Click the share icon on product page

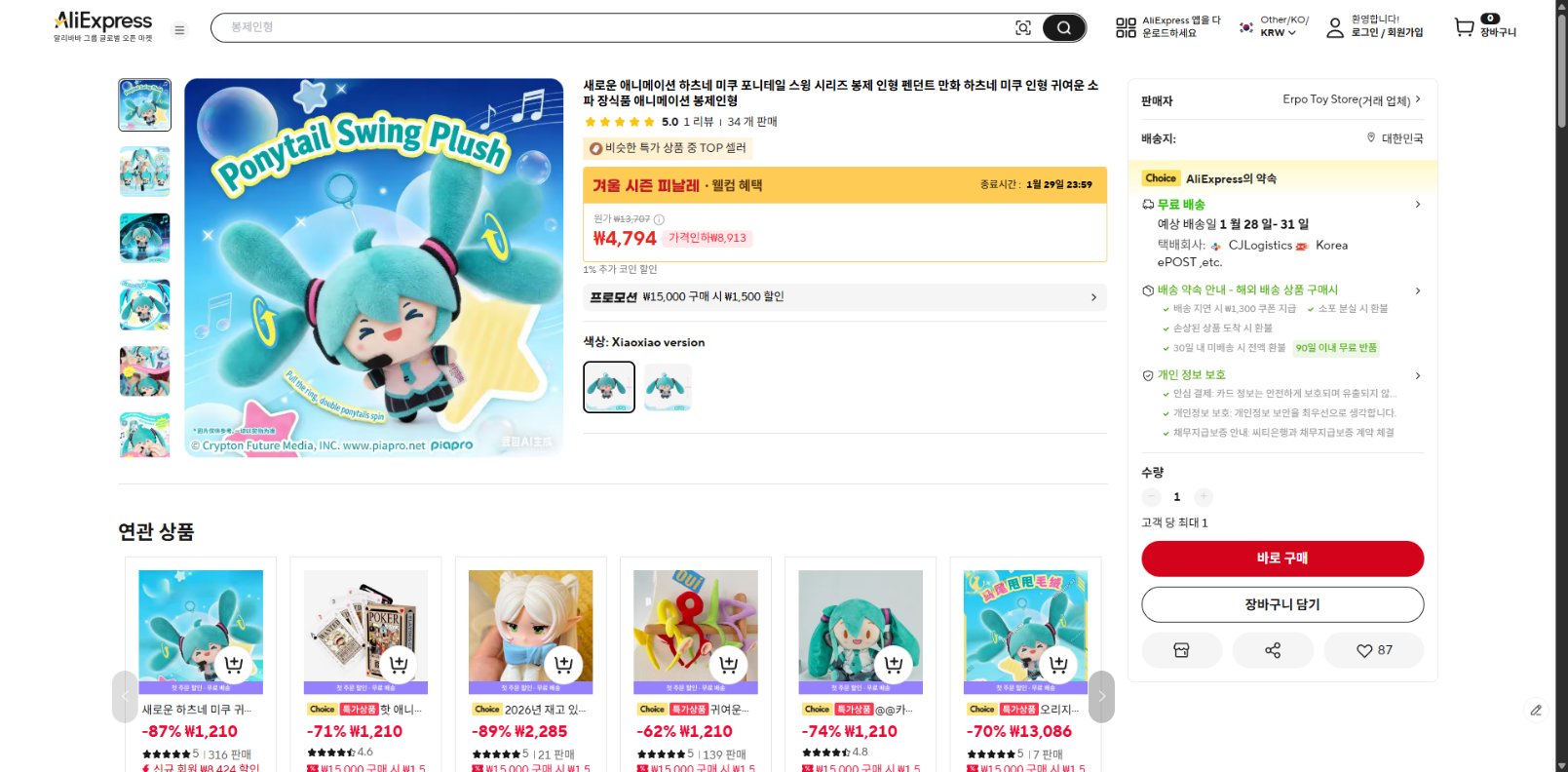(1274, 650)
